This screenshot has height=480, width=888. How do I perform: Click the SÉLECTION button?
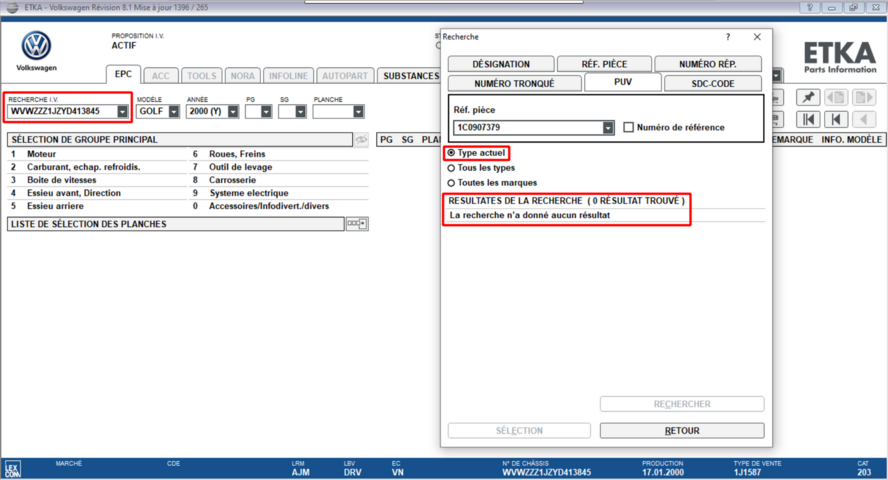click(519, 431)
